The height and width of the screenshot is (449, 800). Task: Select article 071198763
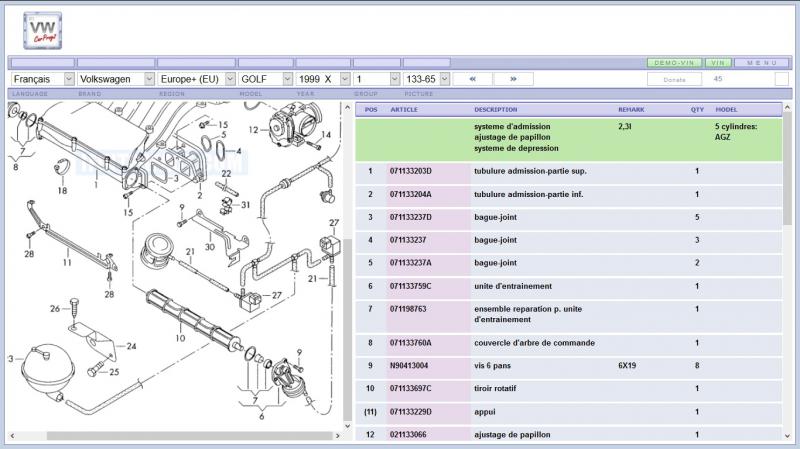408,309
